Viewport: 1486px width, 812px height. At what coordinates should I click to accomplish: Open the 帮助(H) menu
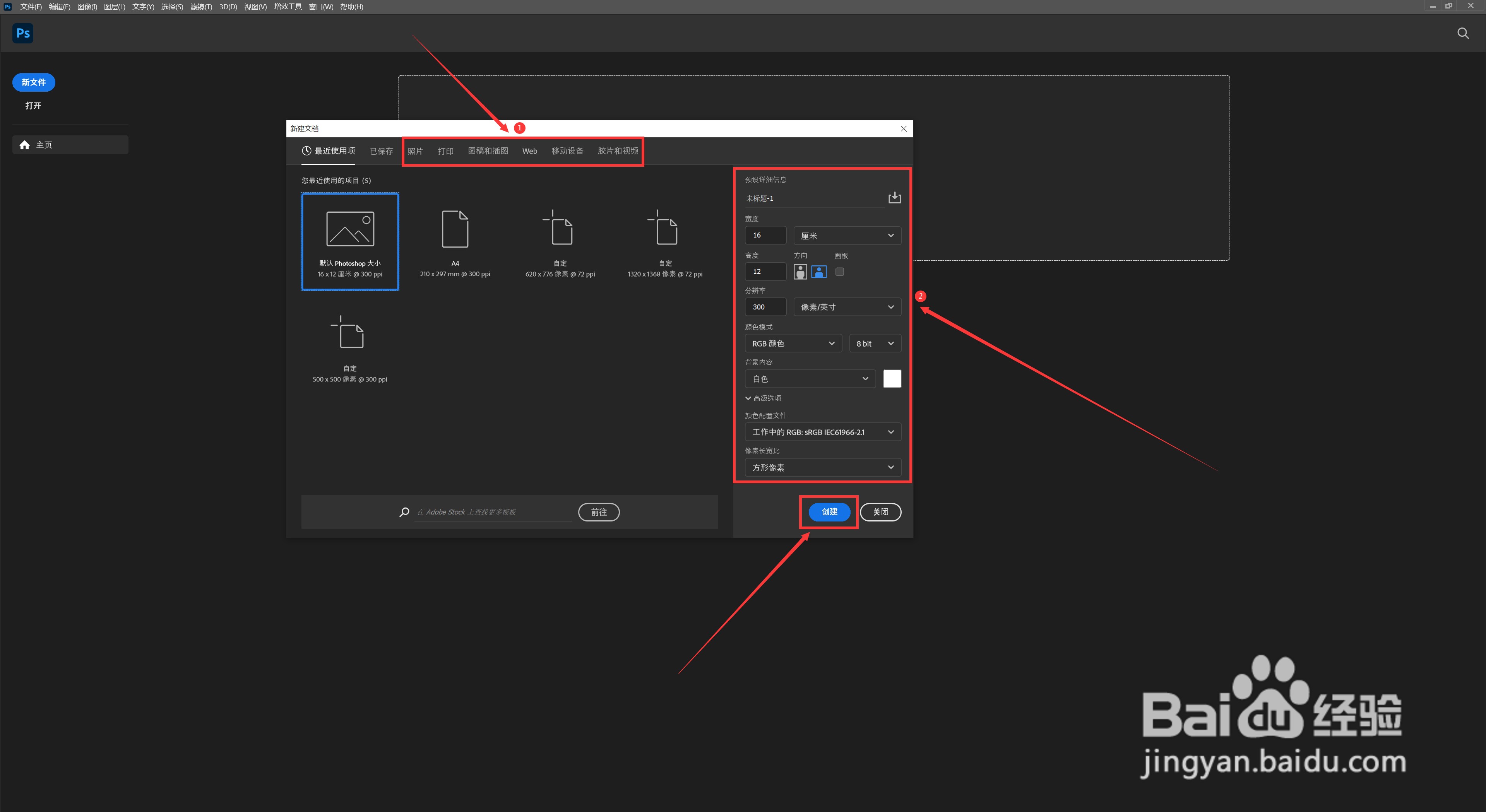point(351,7)
